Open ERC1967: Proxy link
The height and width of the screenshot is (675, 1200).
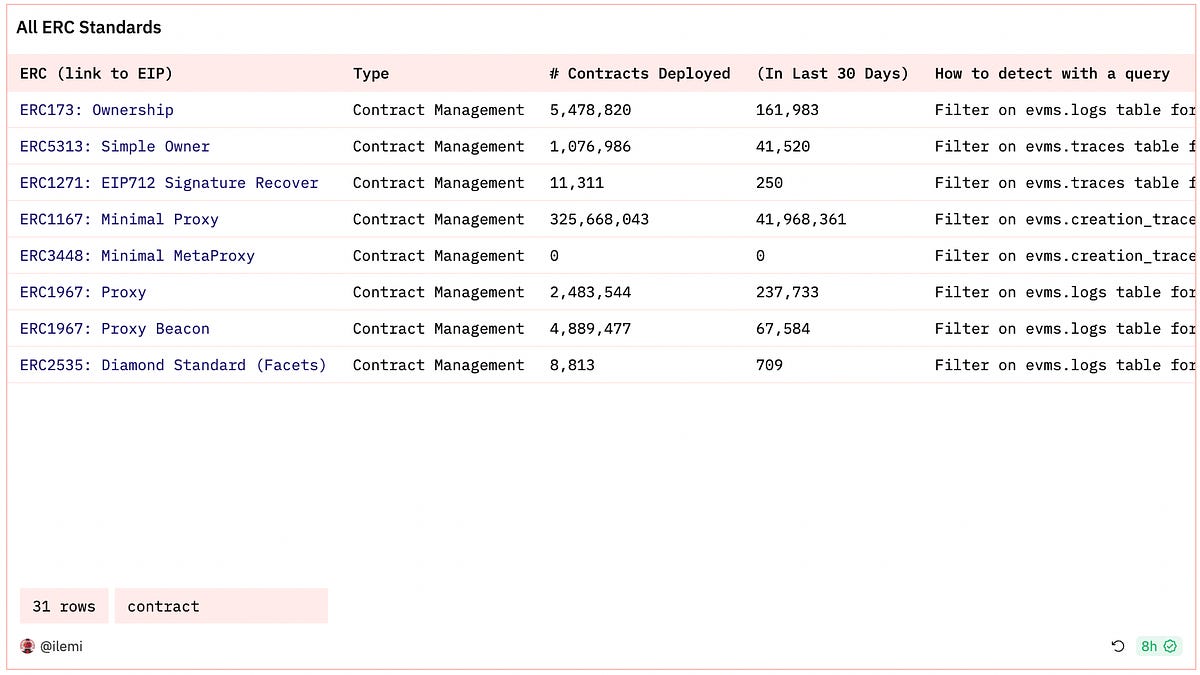click(x=83, y=292)
